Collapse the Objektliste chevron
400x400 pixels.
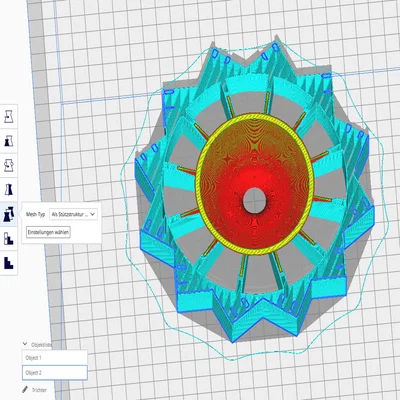pyautogui.click(x=25, y=344)
